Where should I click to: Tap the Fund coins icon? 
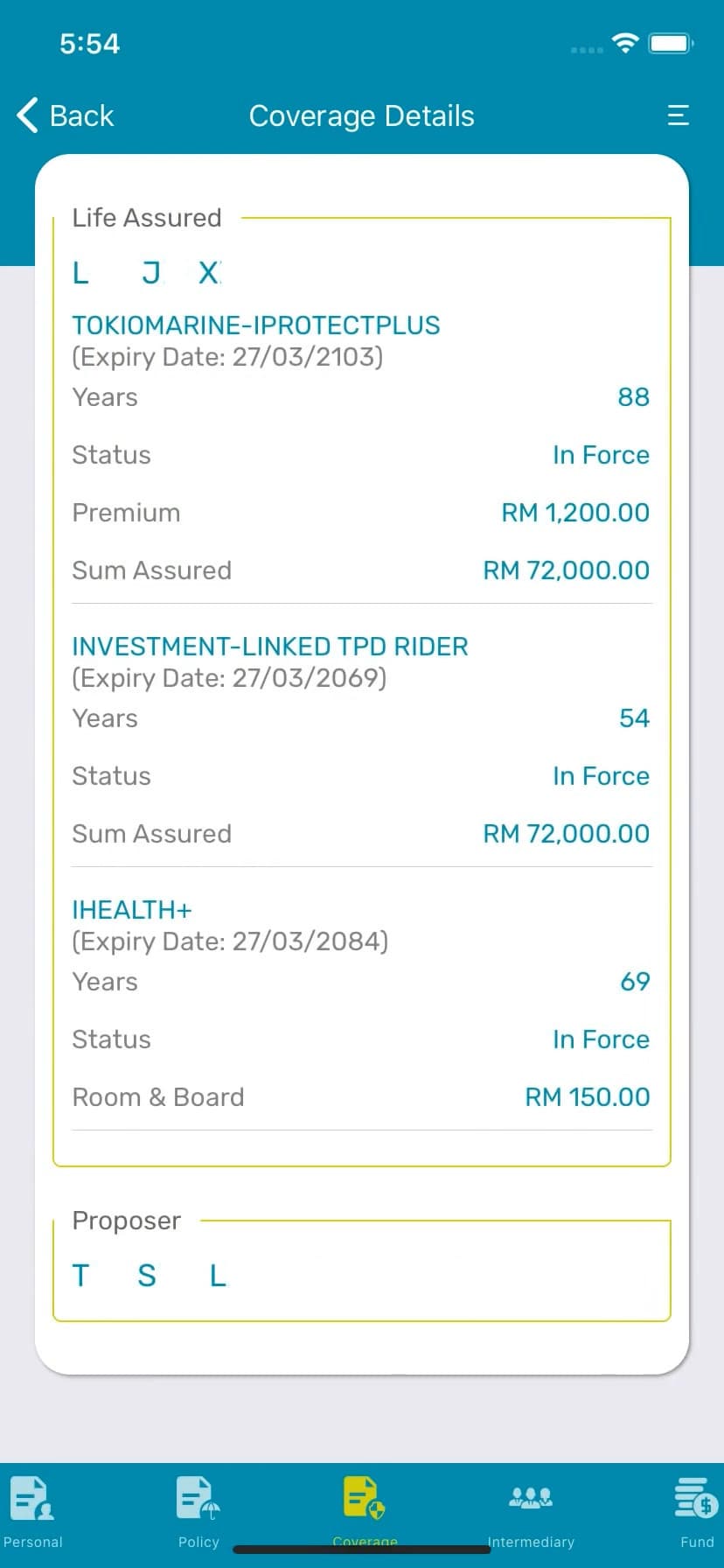coord(696,1497)
